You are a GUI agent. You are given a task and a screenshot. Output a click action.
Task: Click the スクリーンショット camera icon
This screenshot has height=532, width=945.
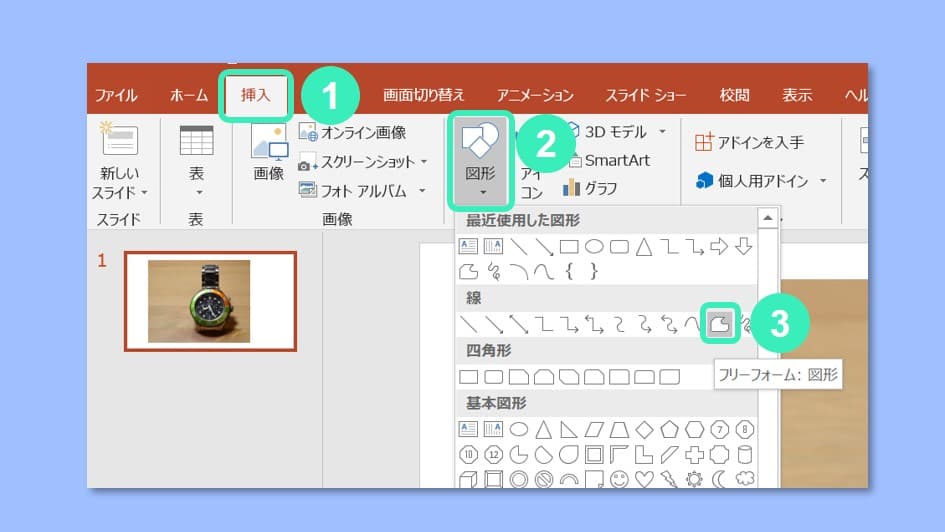(307, 163)
